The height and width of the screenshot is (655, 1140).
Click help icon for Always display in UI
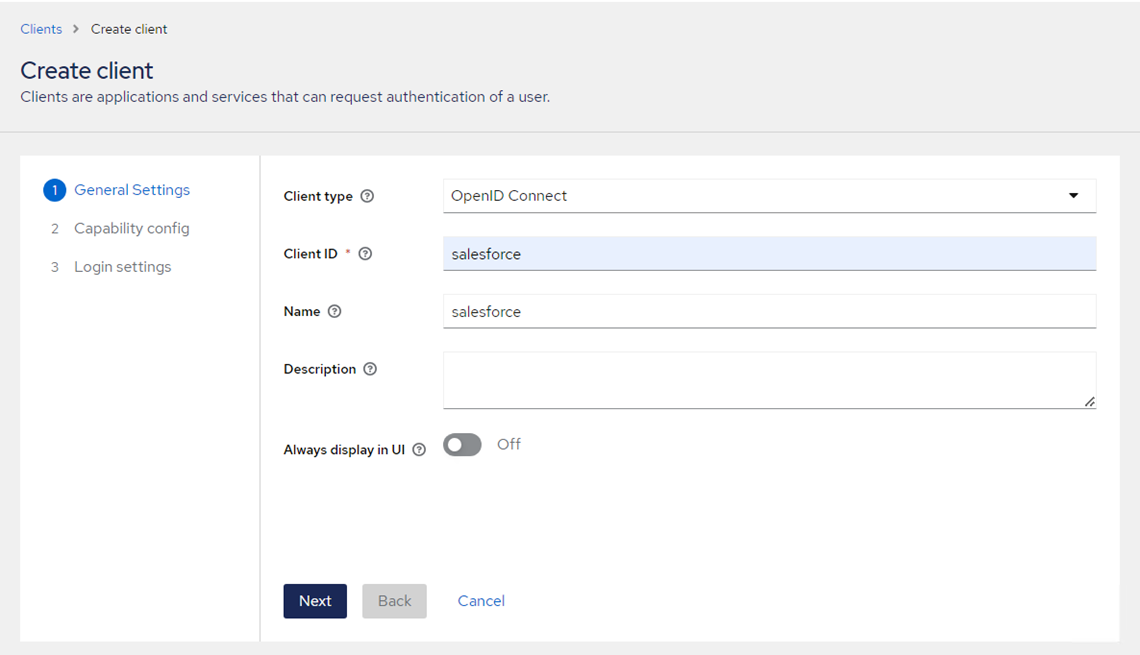419,450
